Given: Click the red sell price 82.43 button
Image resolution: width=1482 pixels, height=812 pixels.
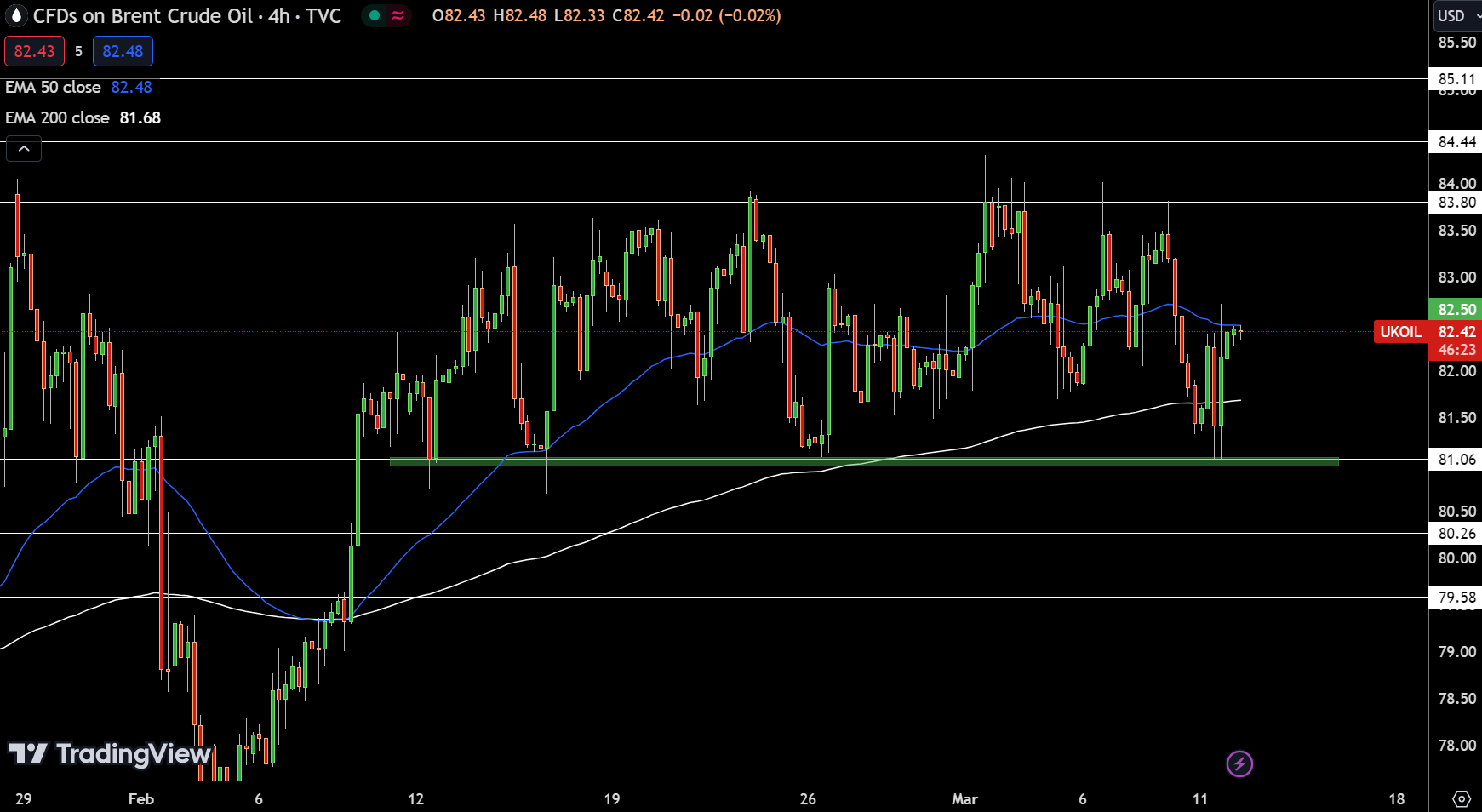Looking at the screenshot, I should tap(34, 51).
